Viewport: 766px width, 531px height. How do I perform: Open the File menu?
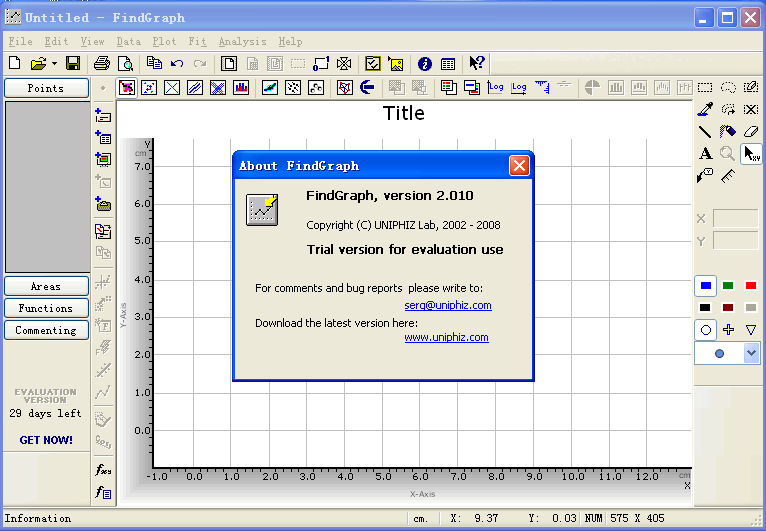[21, 42]
